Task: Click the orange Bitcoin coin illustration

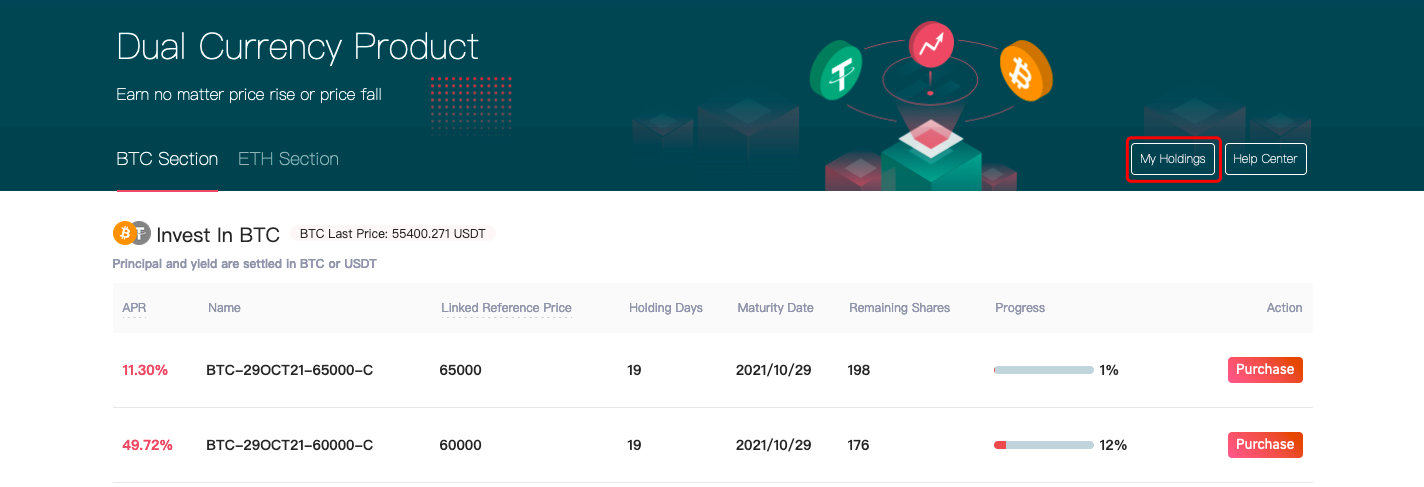Action: pos(1027,69)
